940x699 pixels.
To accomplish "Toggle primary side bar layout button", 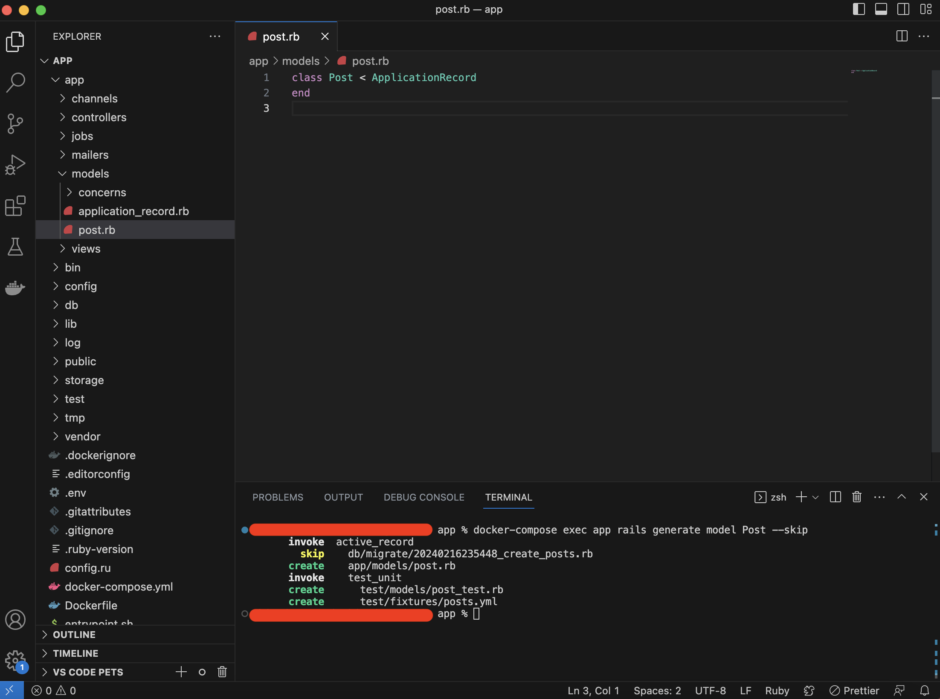I will (859, 9).
